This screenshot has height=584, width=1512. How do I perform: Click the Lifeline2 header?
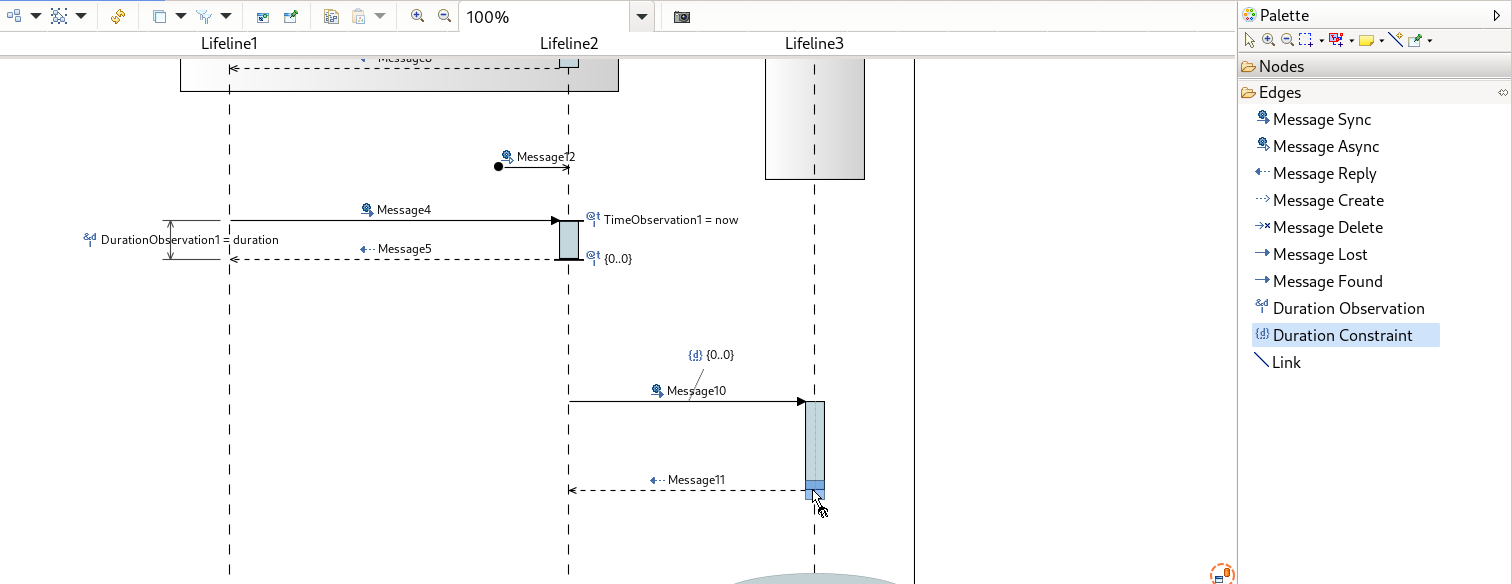(569, 44)
